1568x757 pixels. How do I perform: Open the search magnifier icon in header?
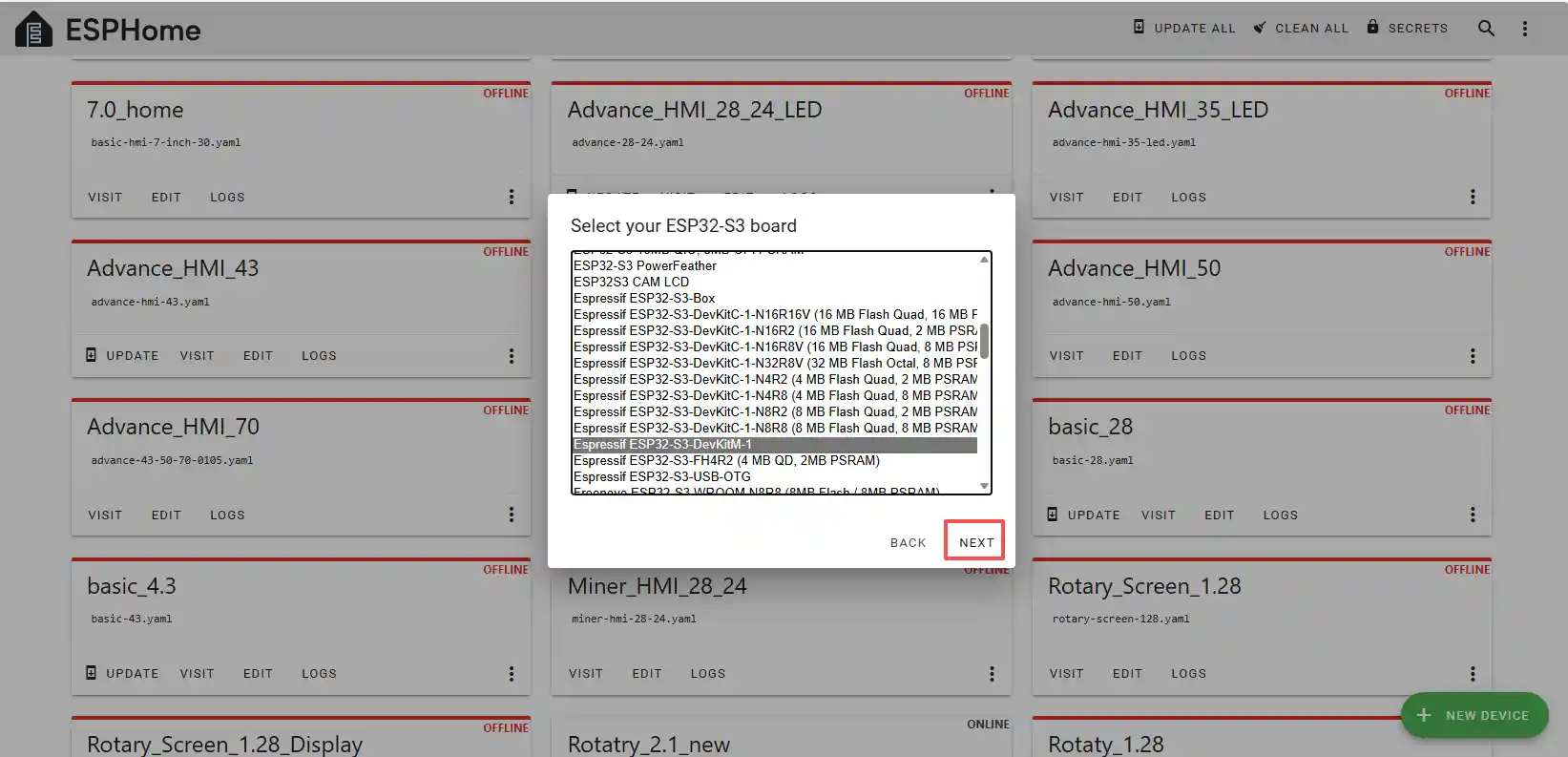[1486, 29]
